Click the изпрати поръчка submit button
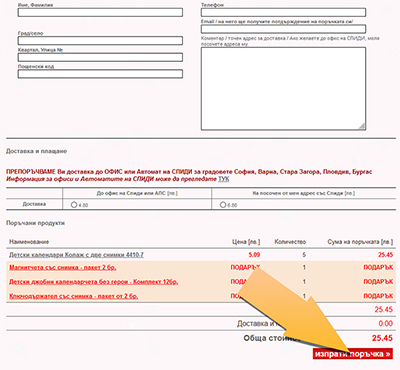This screenshot has width=400, height=370. (353, 354)
